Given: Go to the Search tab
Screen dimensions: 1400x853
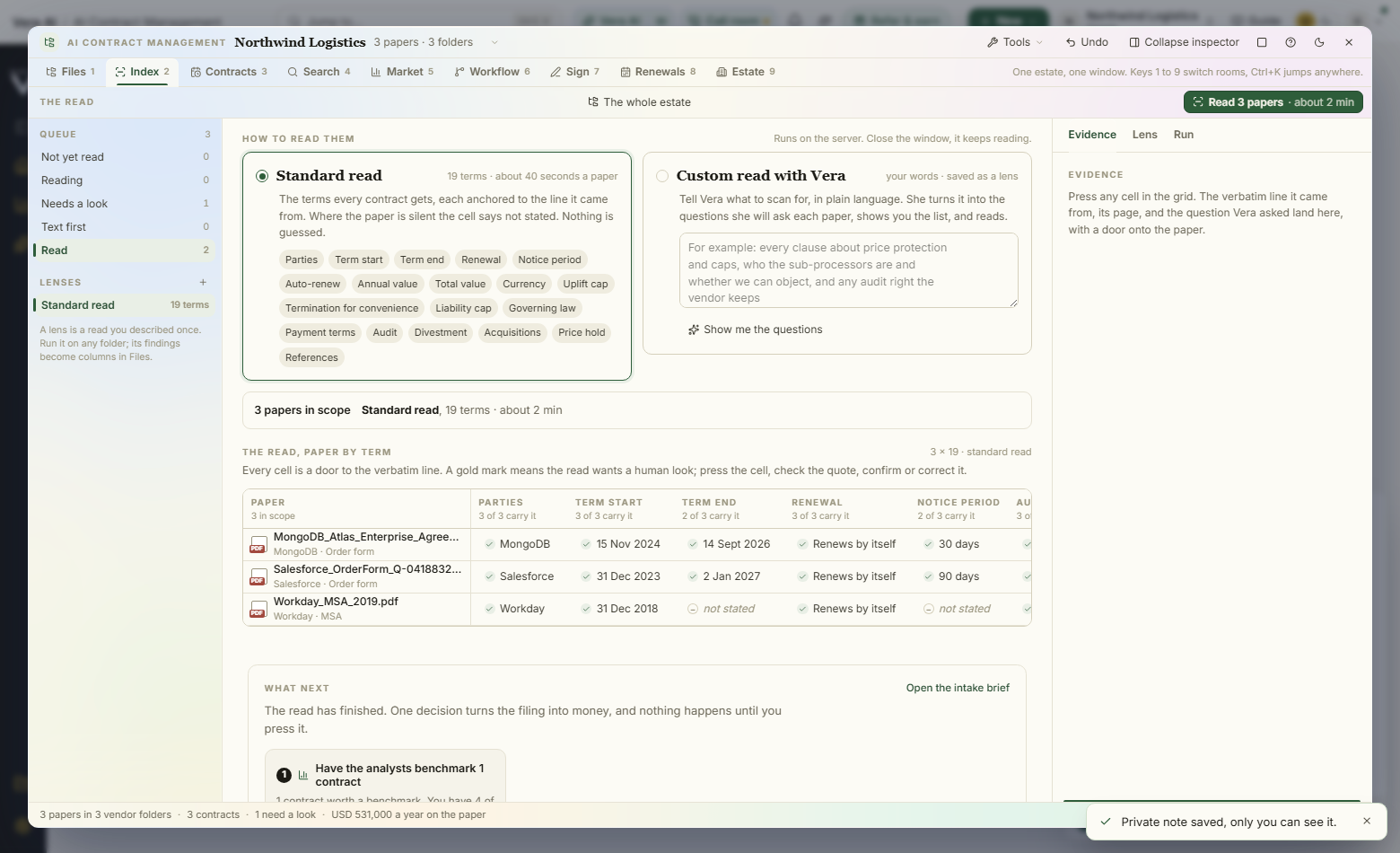Looking at the screenshot, I should click(x=319, y=72).
